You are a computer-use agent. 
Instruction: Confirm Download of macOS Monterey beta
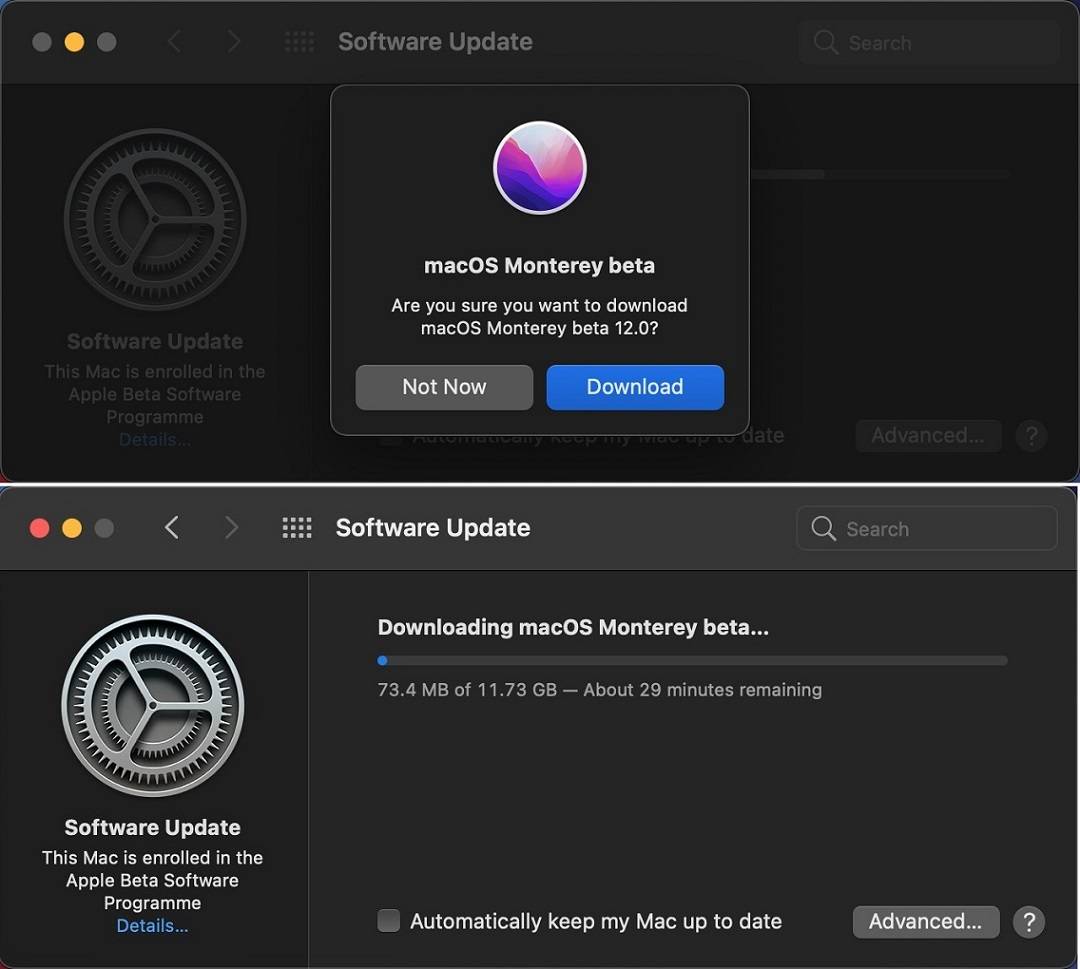click(x=635, y=387)
